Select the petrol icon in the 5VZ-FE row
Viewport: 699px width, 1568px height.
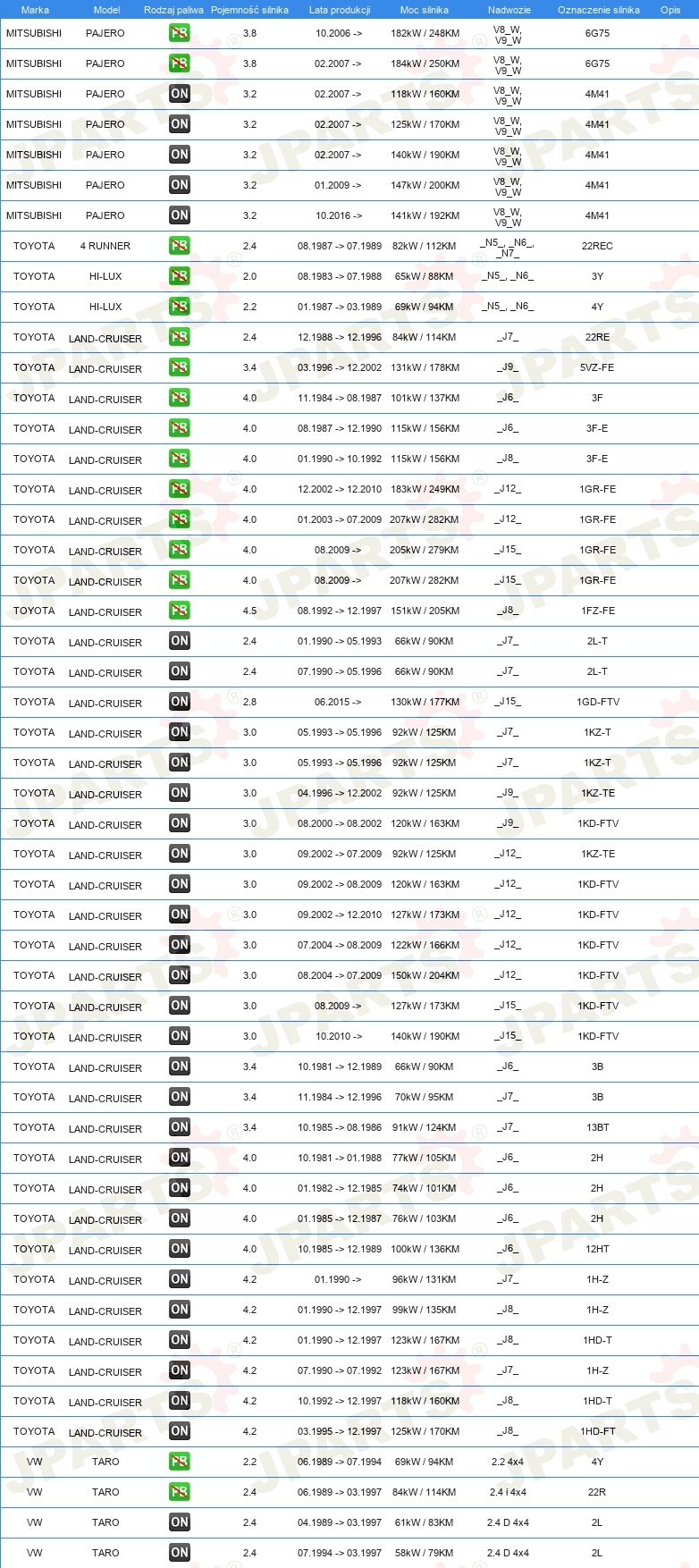tap(180, 367)
